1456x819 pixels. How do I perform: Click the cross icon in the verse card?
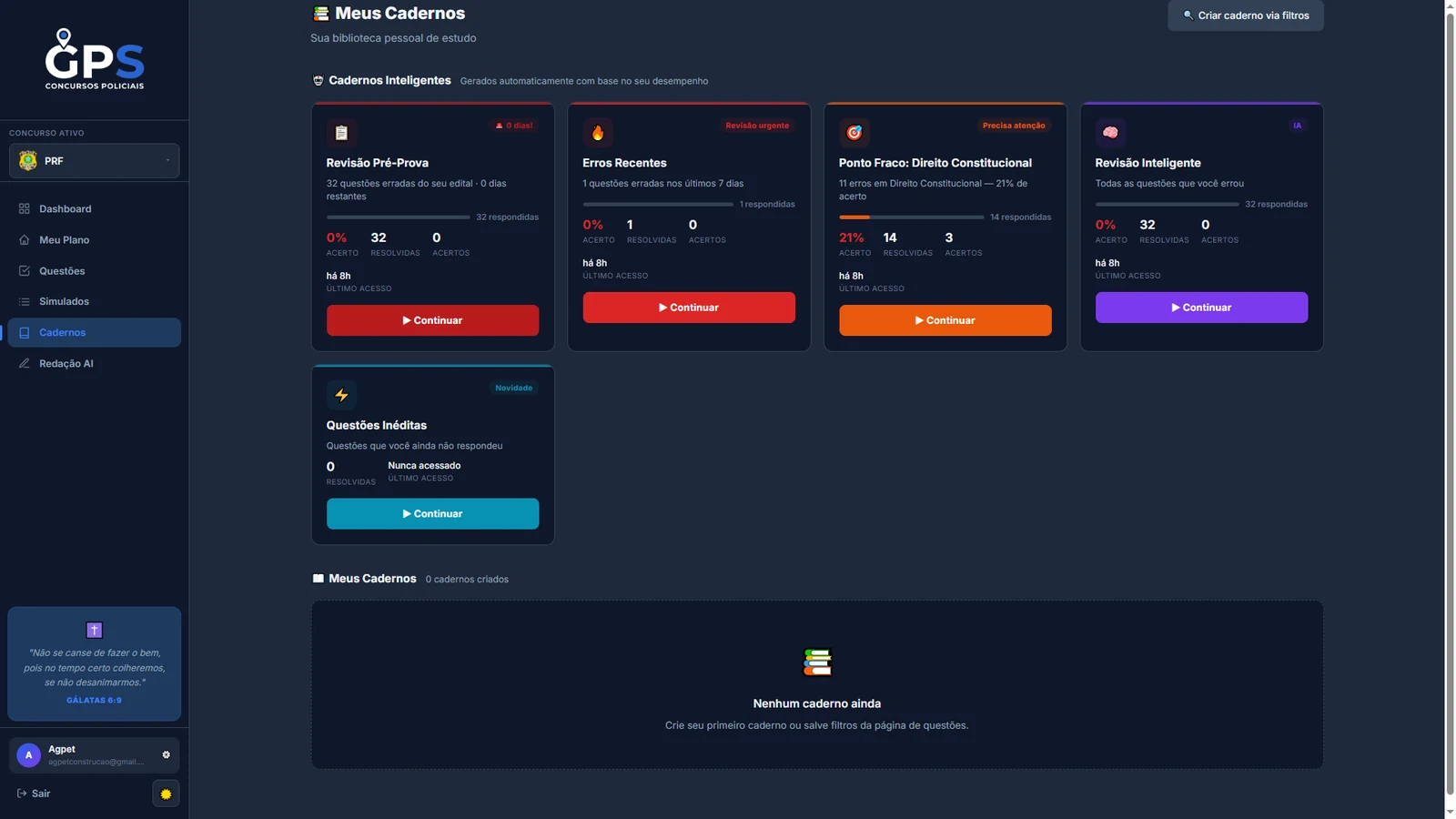tap(95, 630)
